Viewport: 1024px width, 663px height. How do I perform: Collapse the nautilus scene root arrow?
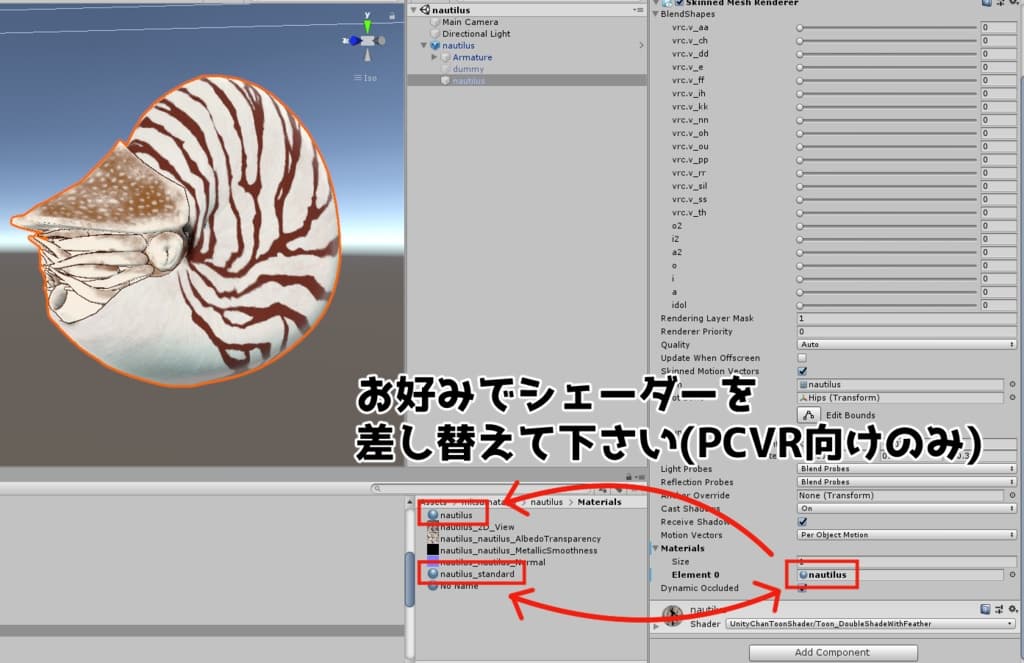tap(413, 10)
